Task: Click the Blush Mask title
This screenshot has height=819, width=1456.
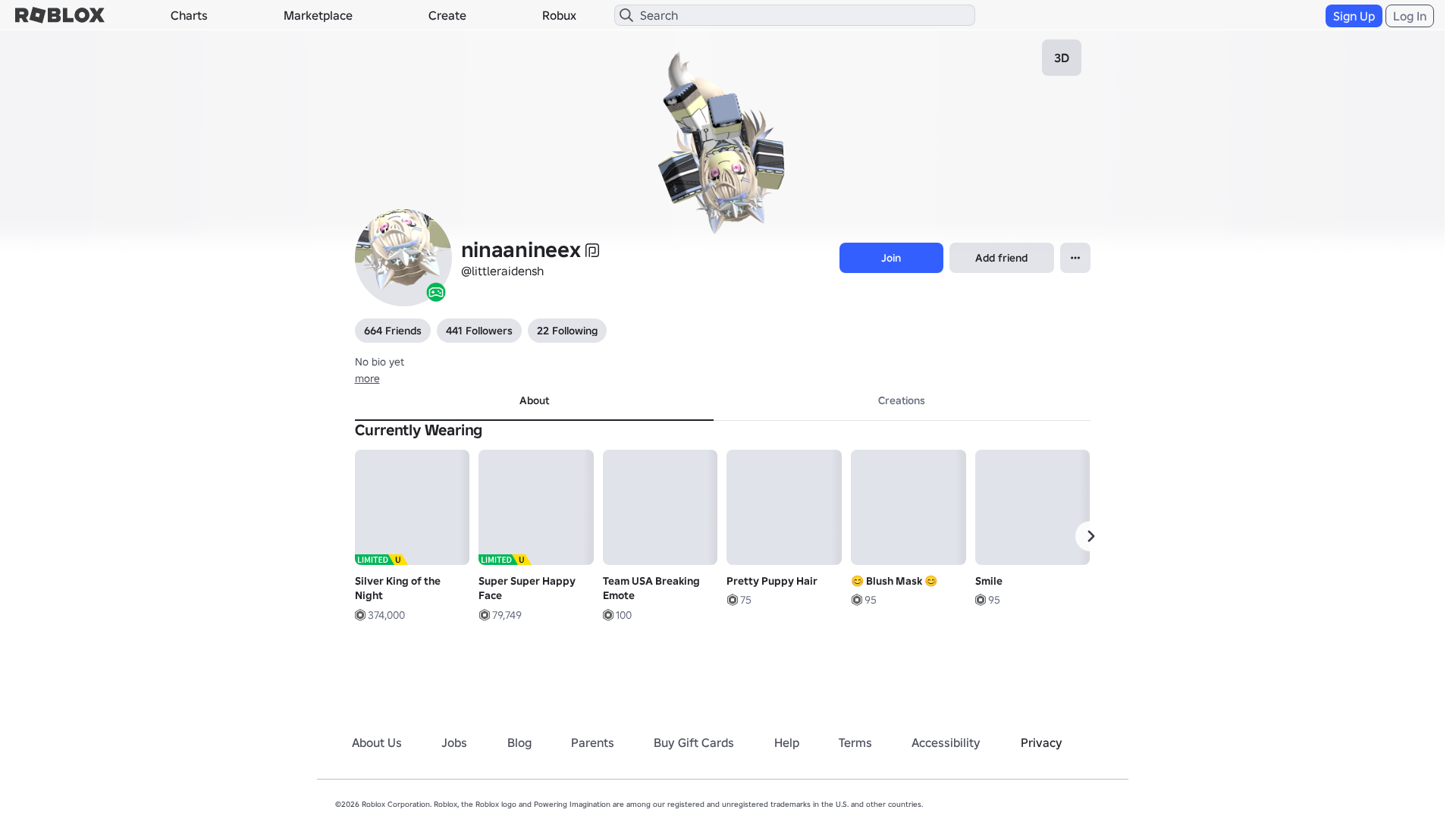Action: (x=894, y=581)
